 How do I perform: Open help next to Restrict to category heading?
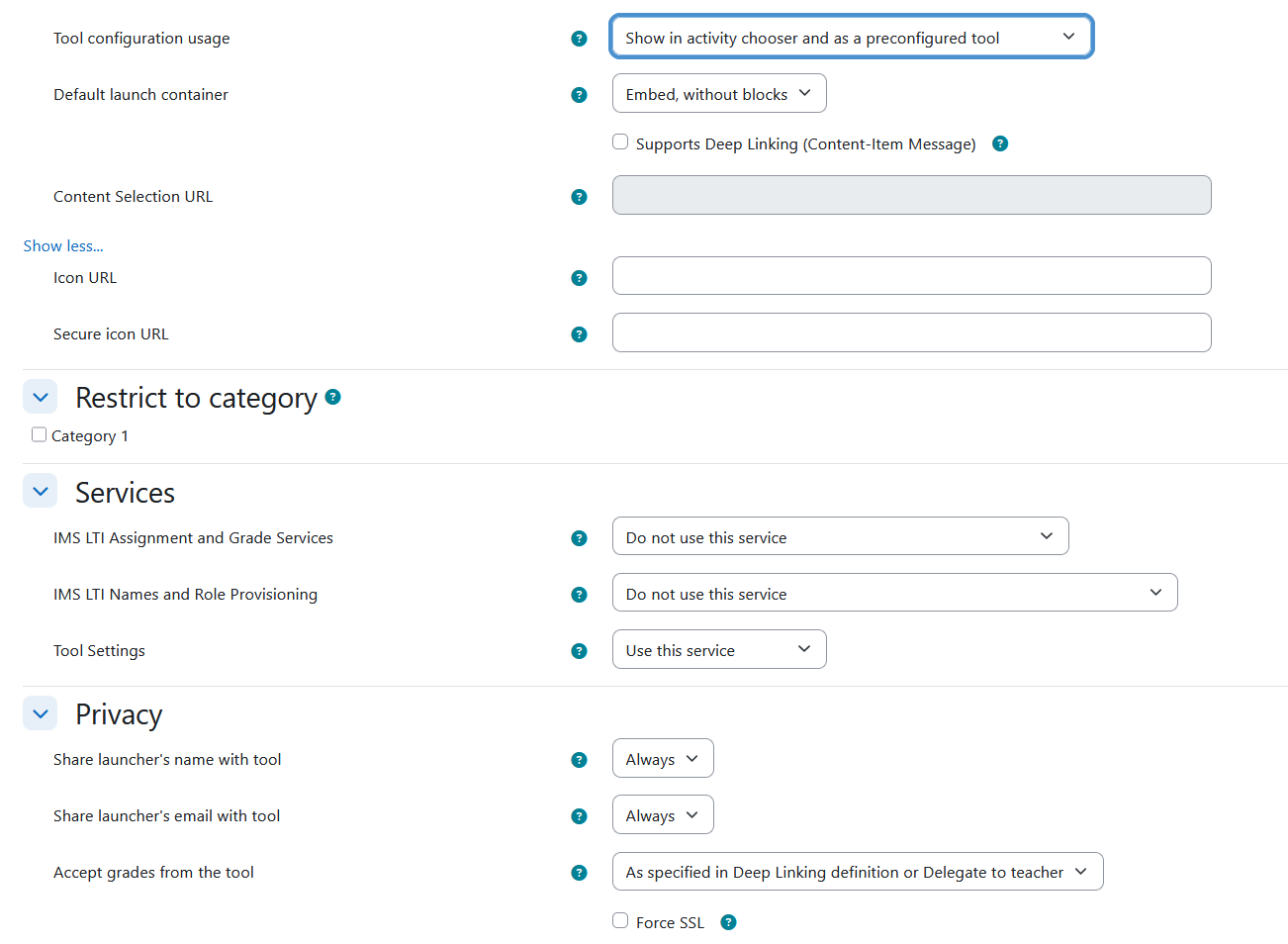[x=333, y=397]
